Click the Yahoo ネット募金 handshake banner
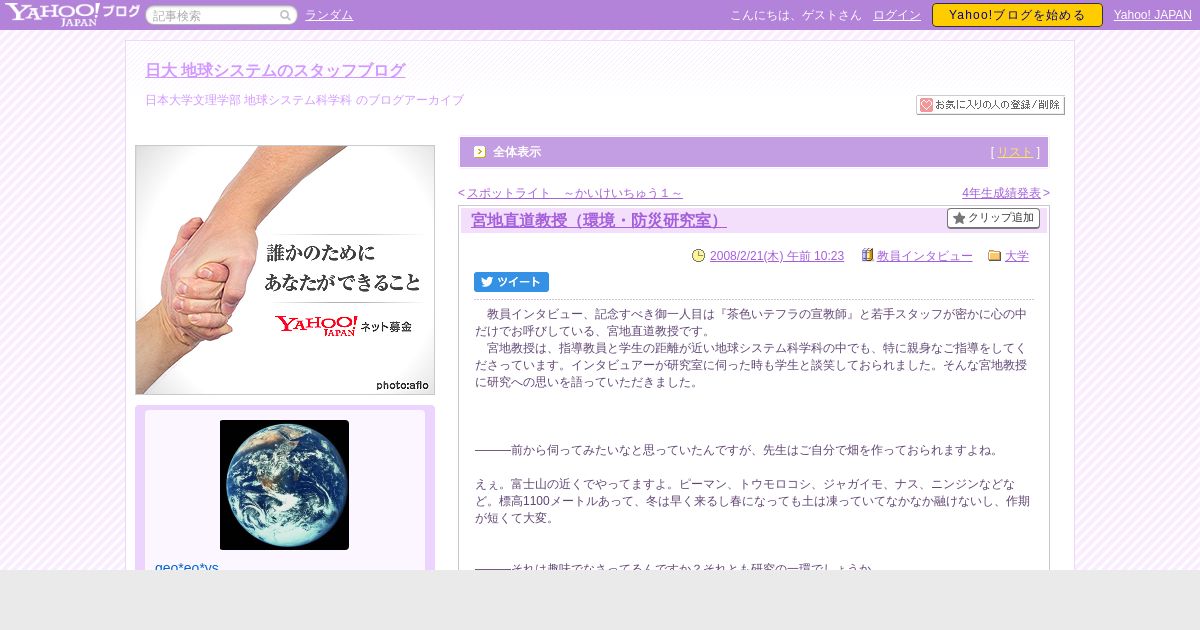The width and height of the screenshot is (1200, 630). 285,270
